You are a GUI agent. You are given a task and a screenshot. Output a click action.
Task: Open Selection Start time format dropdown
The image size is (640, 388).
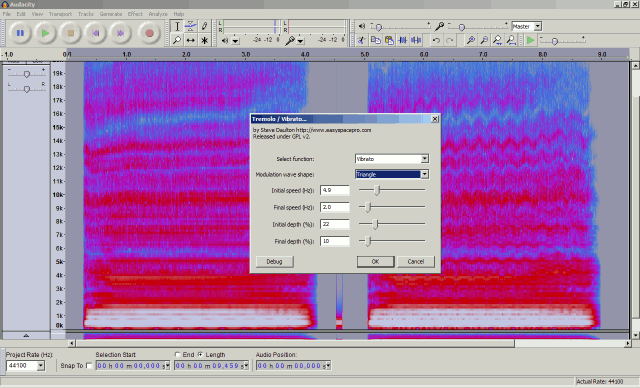(x=167, y=366)
